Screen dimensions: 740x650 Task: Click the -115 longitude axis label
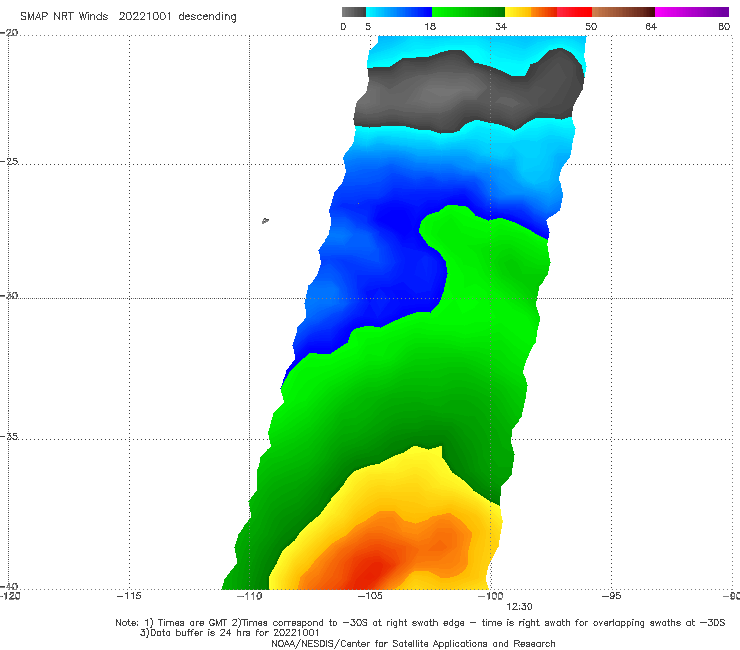click(x=129, y=596)
